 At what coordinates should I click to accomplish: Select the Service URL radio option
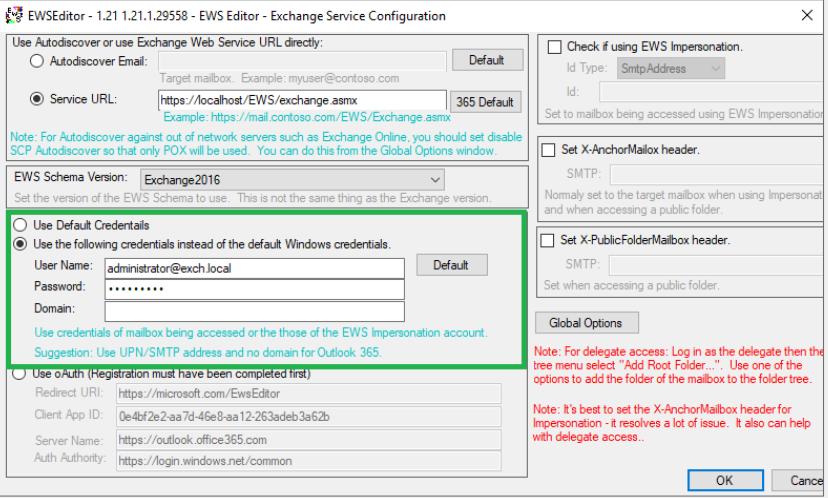(37, 100)
